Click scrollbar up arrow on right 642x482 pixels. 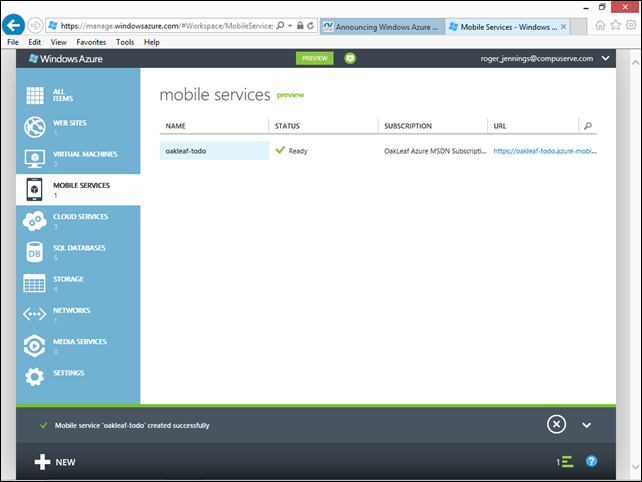click(x=635, y=63)
